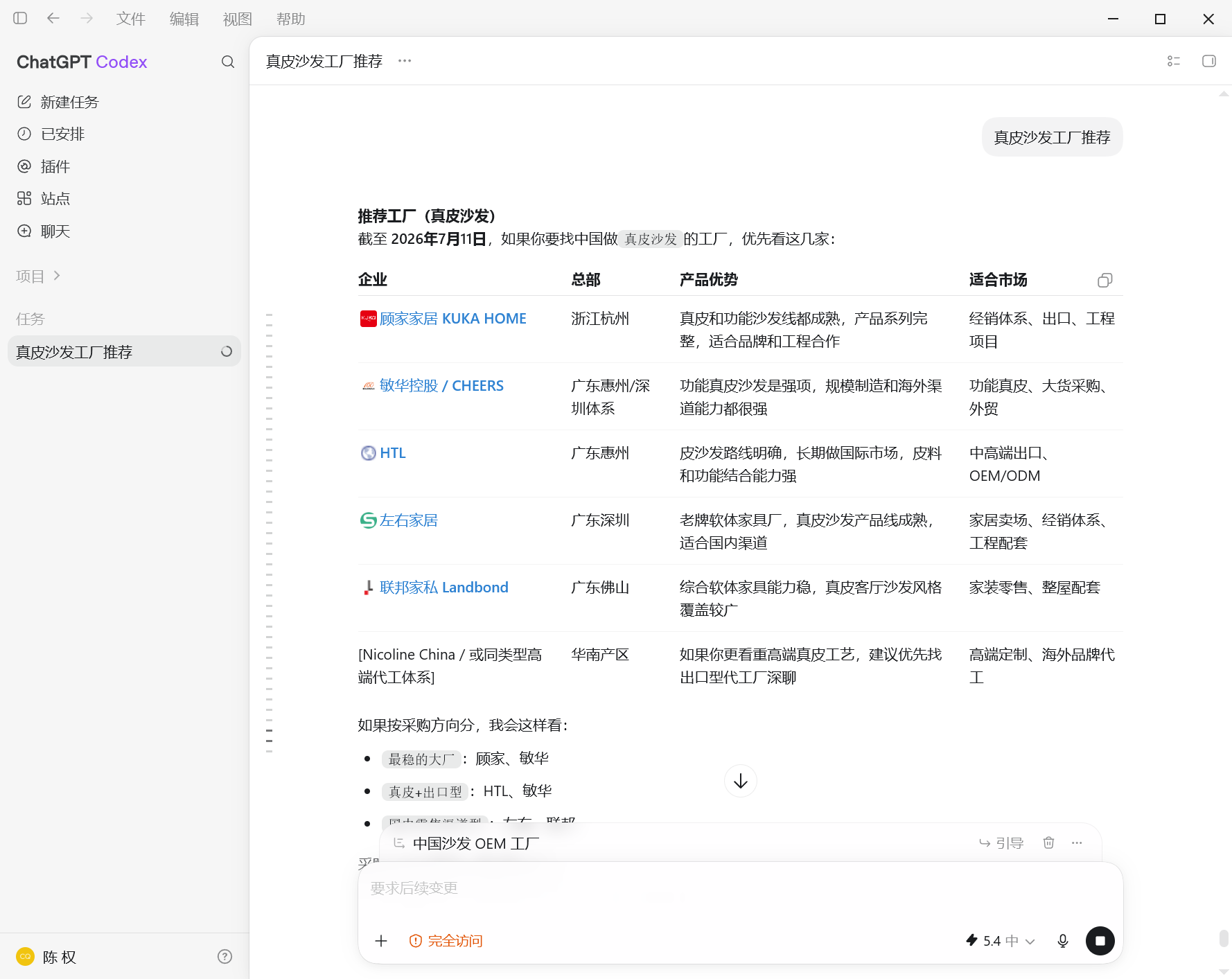Click the loading spinner on sidebar task
The height and width of the screenshot is (979, 1232).
coord(227,351)
